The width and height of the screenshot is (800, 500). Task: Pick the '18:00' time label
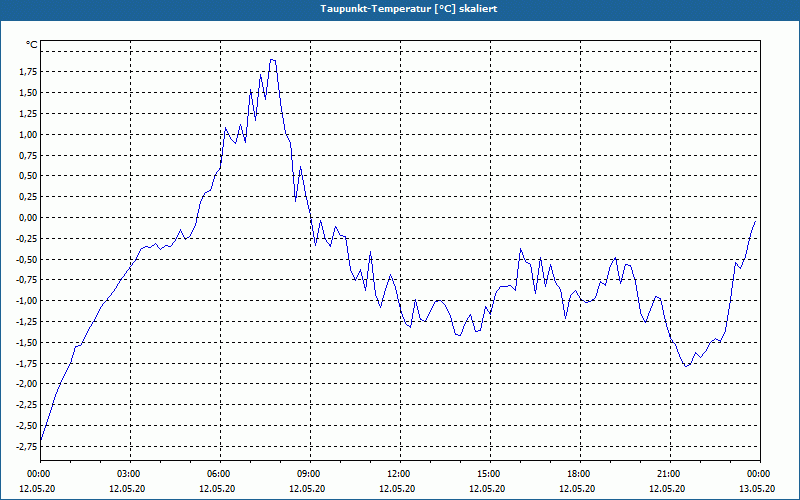(580, 474)
